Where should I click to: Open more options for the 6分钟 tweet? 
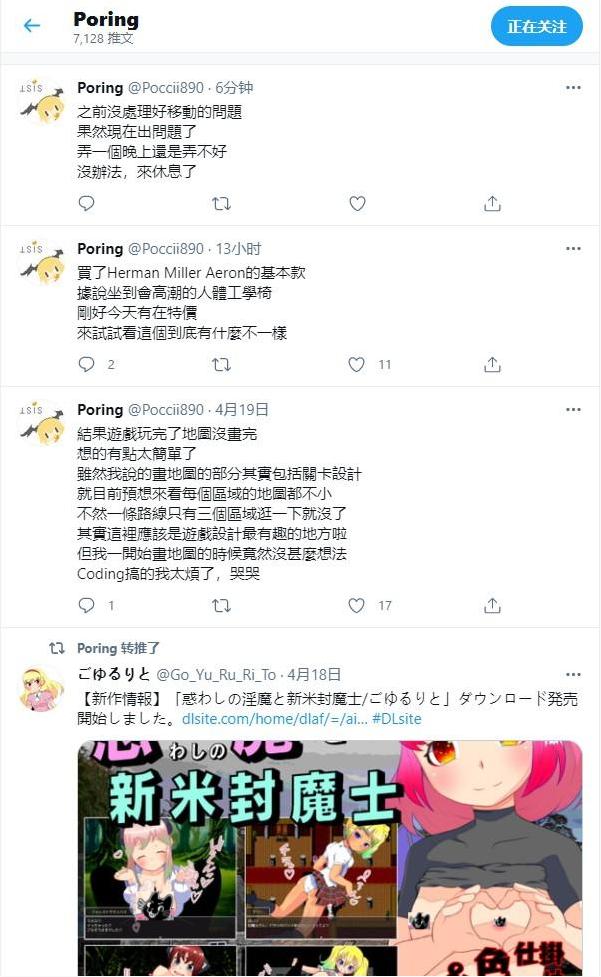coord(573,88)
